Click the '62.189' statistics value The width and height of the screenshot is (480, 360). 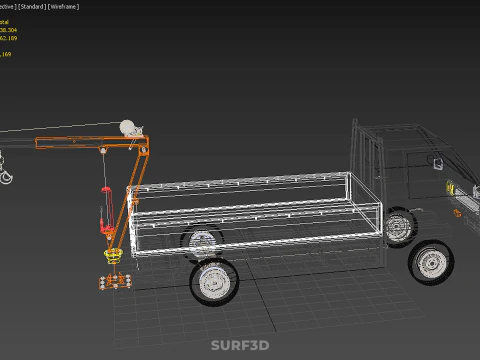8,38
